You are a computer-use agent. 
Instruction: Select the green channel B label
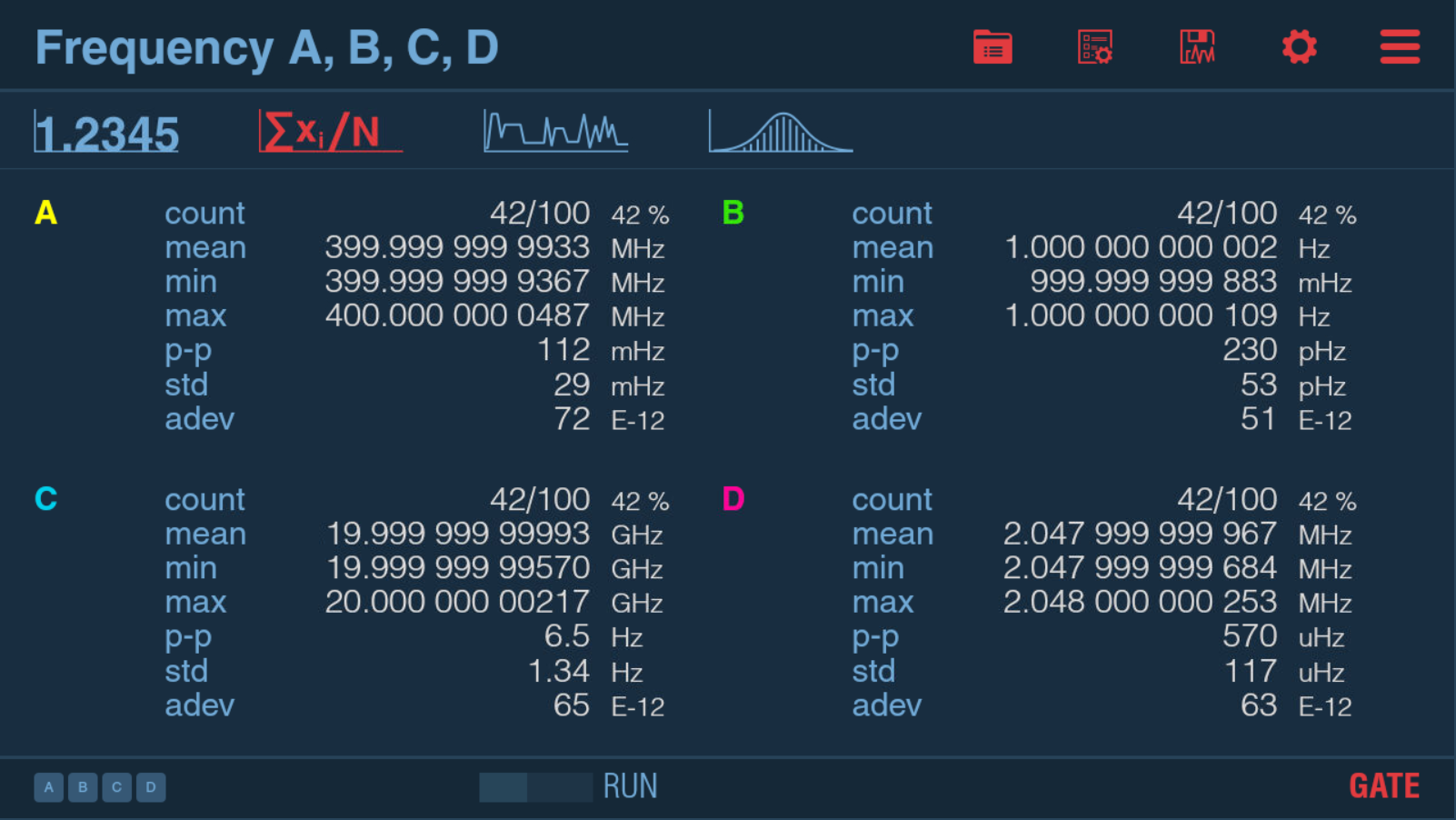[733, 213]
